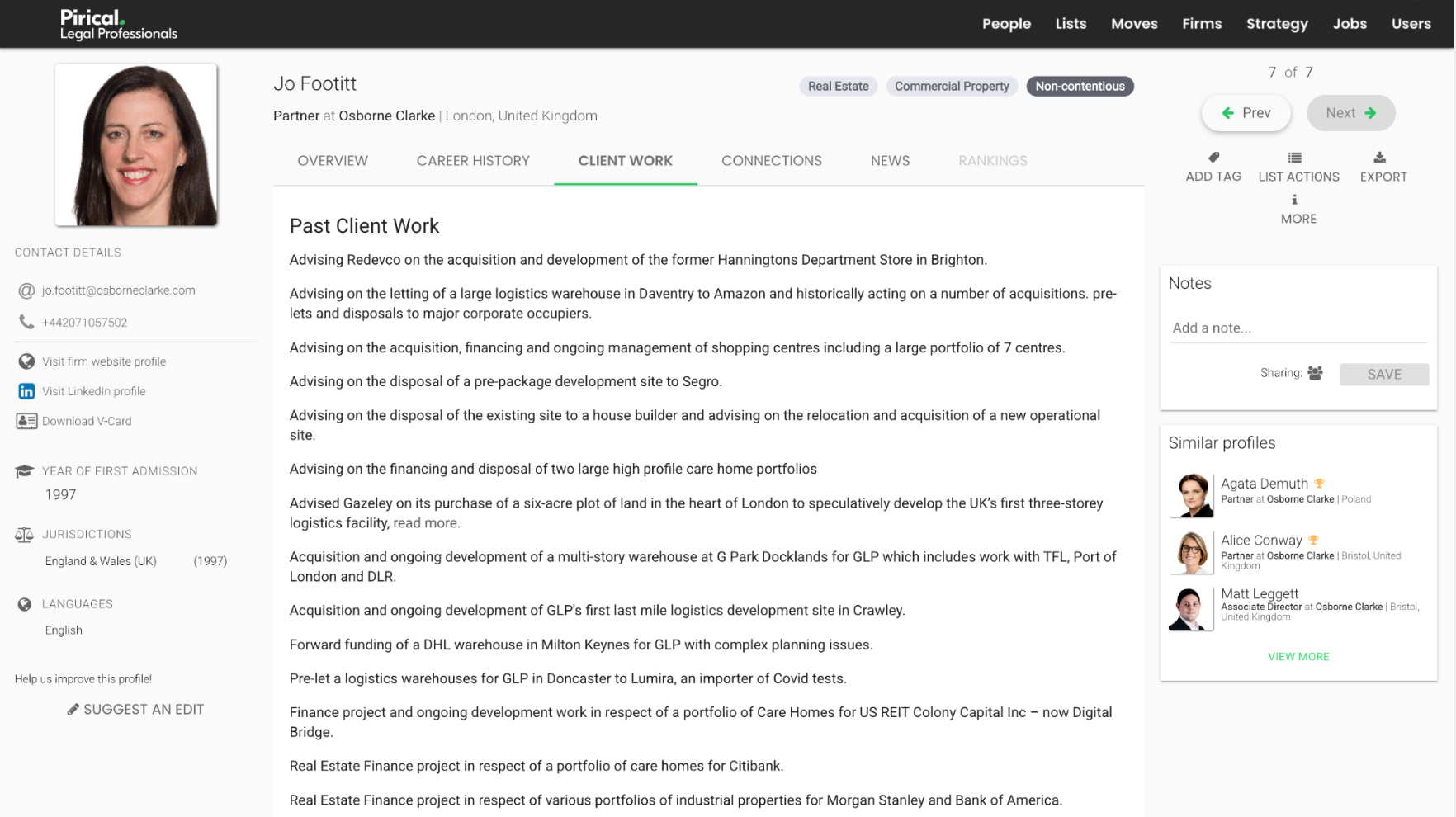Click the read more link in Gazeley entry
1456x817 pixels.
point(425,523)
